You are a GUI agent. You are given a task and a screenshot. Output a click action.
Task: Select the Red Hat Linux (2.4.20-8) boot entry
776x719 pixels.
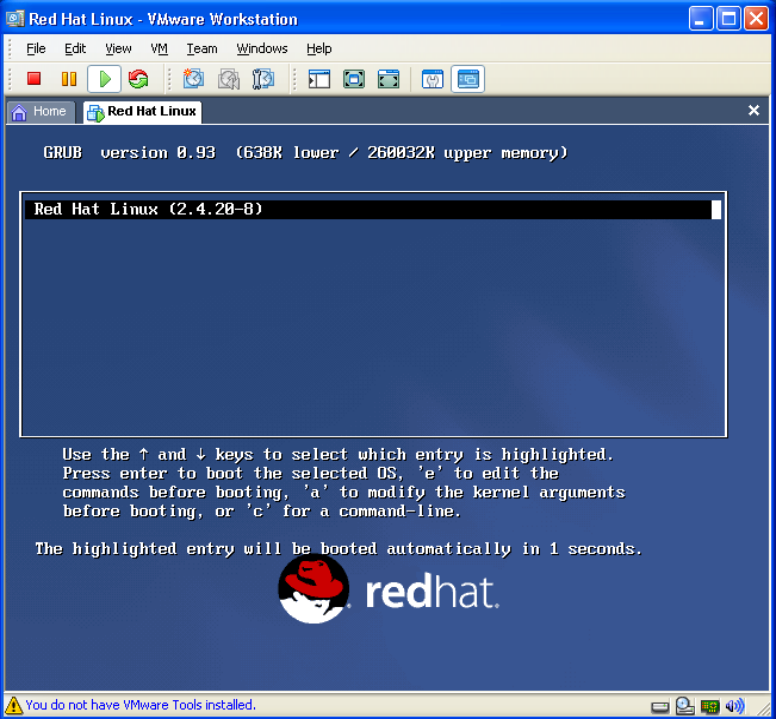(x=372, y=210)
